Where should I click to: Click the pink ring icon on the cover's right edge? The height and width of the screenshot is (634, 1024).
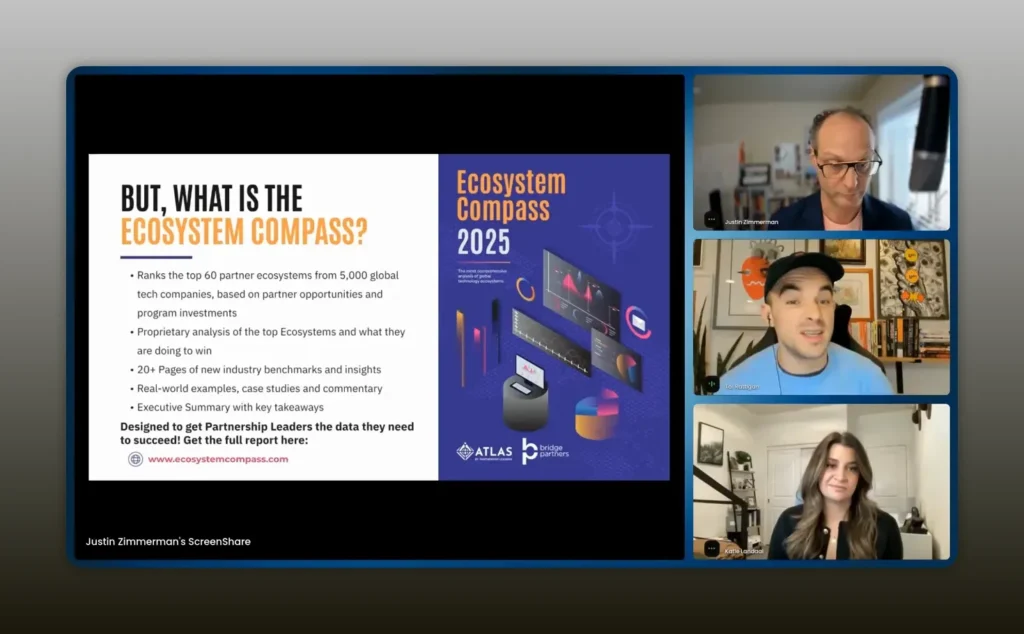pos(638,321)
